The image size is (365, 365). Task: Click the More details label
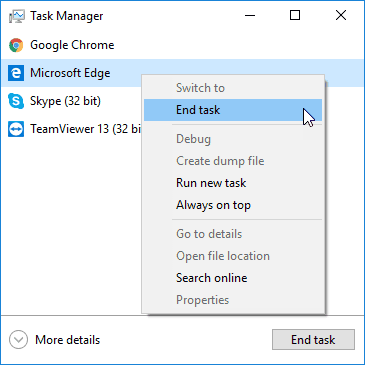(x=67, y=340)
